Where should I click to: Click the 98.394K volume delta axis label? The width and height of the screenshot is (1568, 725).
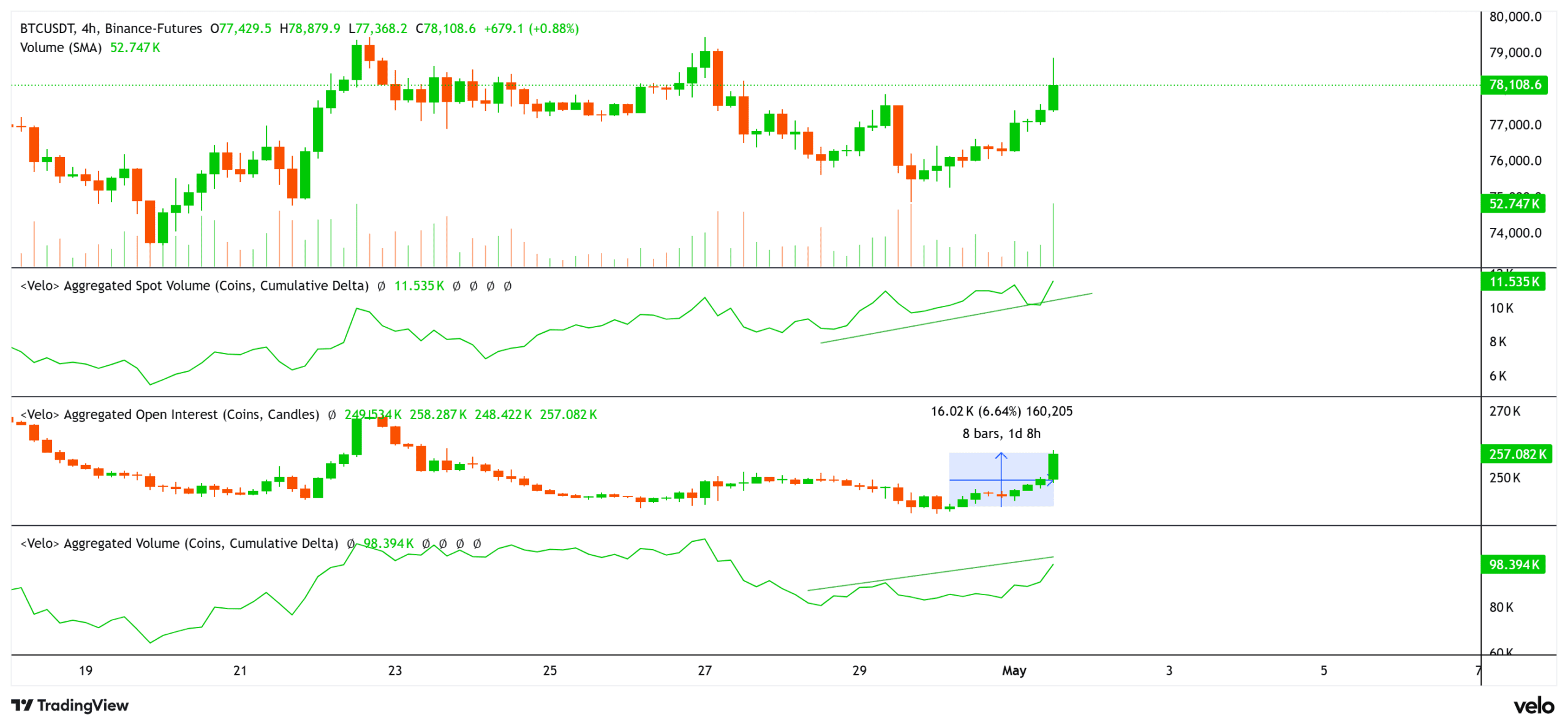(x=1513, y=564)
